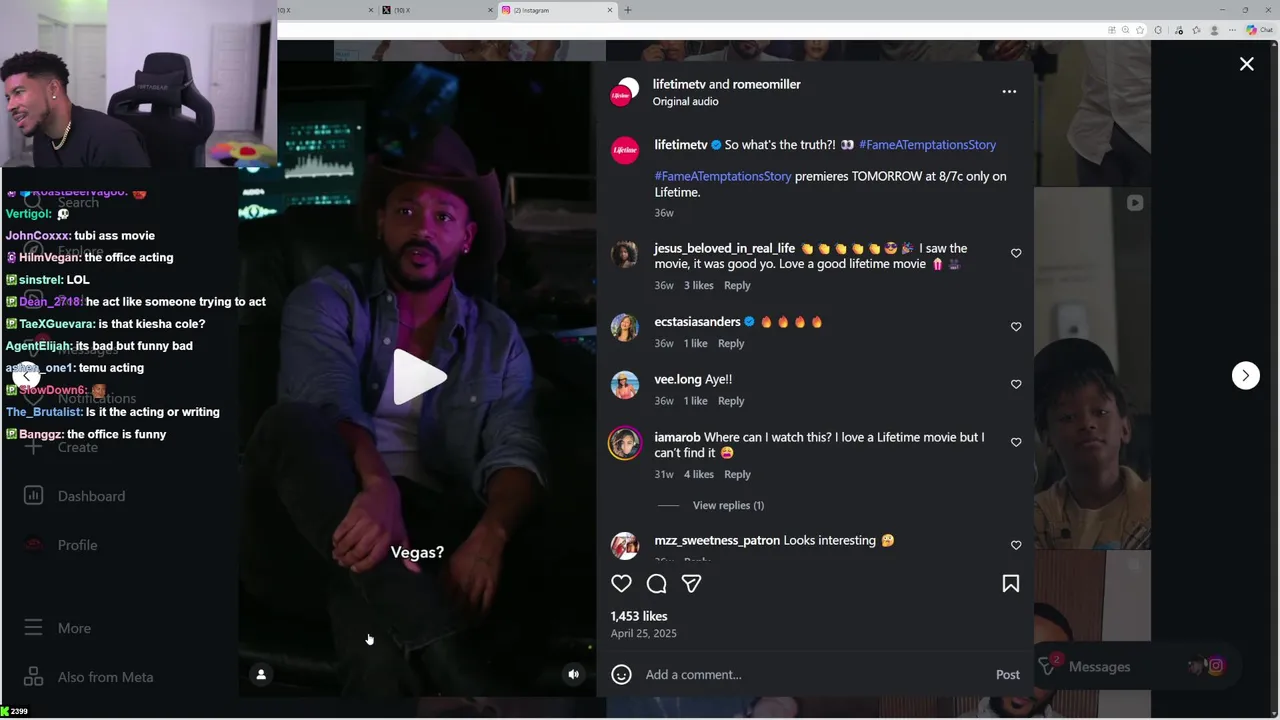The width and height of the screenshot is (1280, 720).
Task: Share the post with paper plane icon
Action: 691,583
